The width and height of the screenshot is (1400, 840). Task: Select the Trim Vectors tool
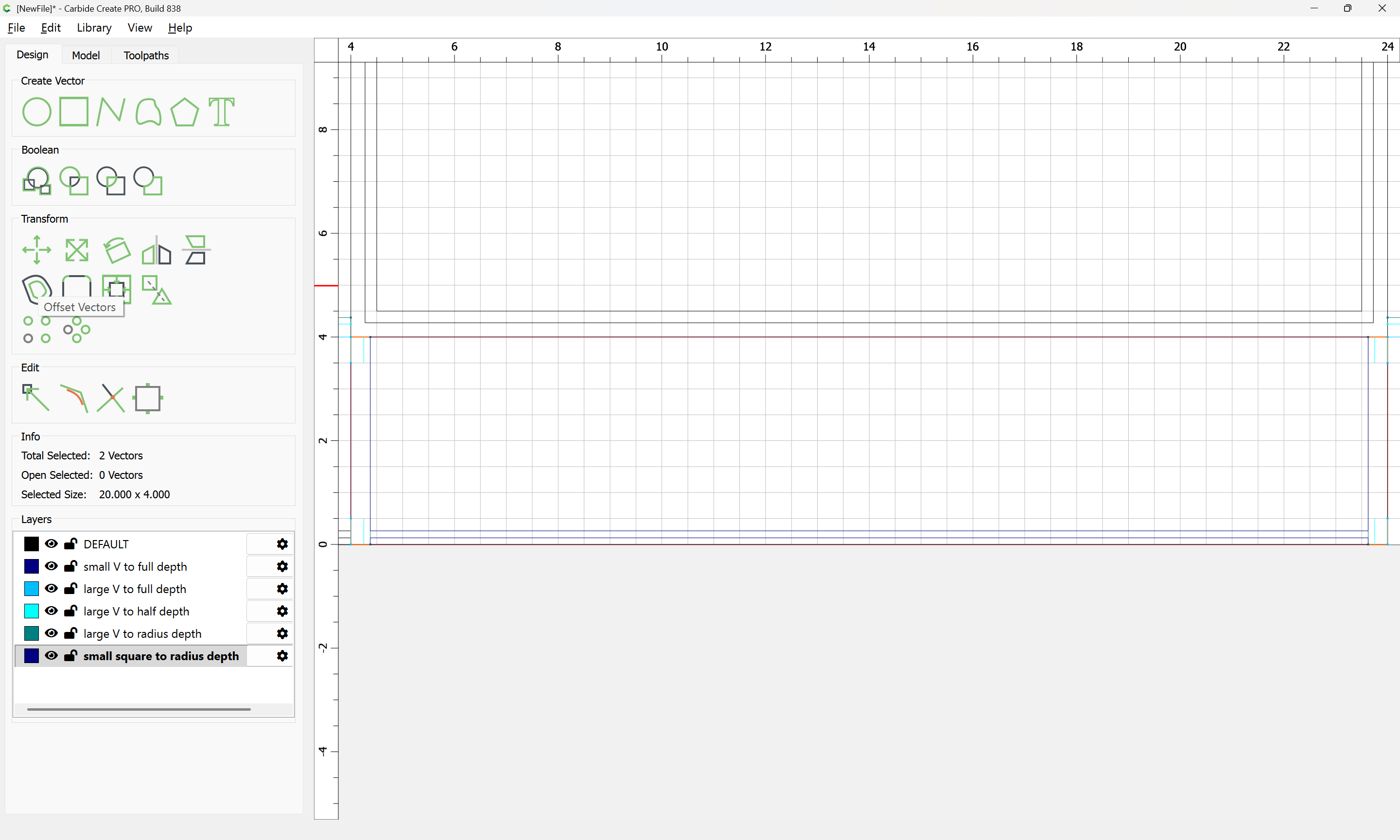click(110, 398)
